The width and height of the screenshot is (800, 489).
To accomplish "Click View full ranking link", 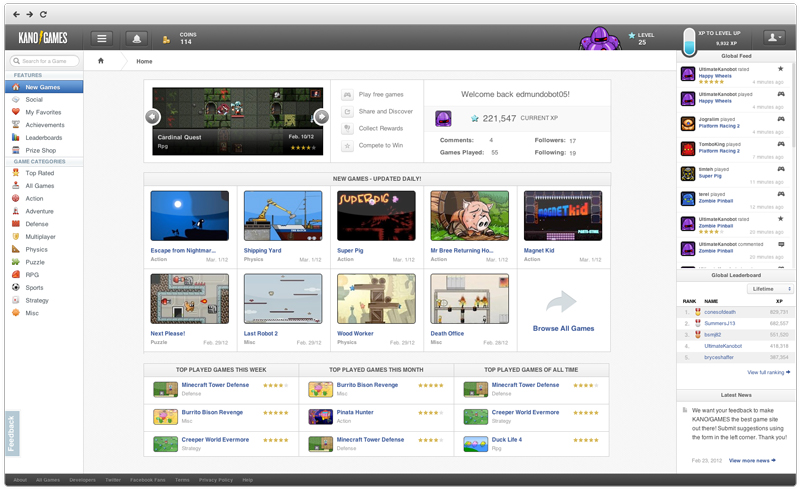I will (x=768, y=372).
